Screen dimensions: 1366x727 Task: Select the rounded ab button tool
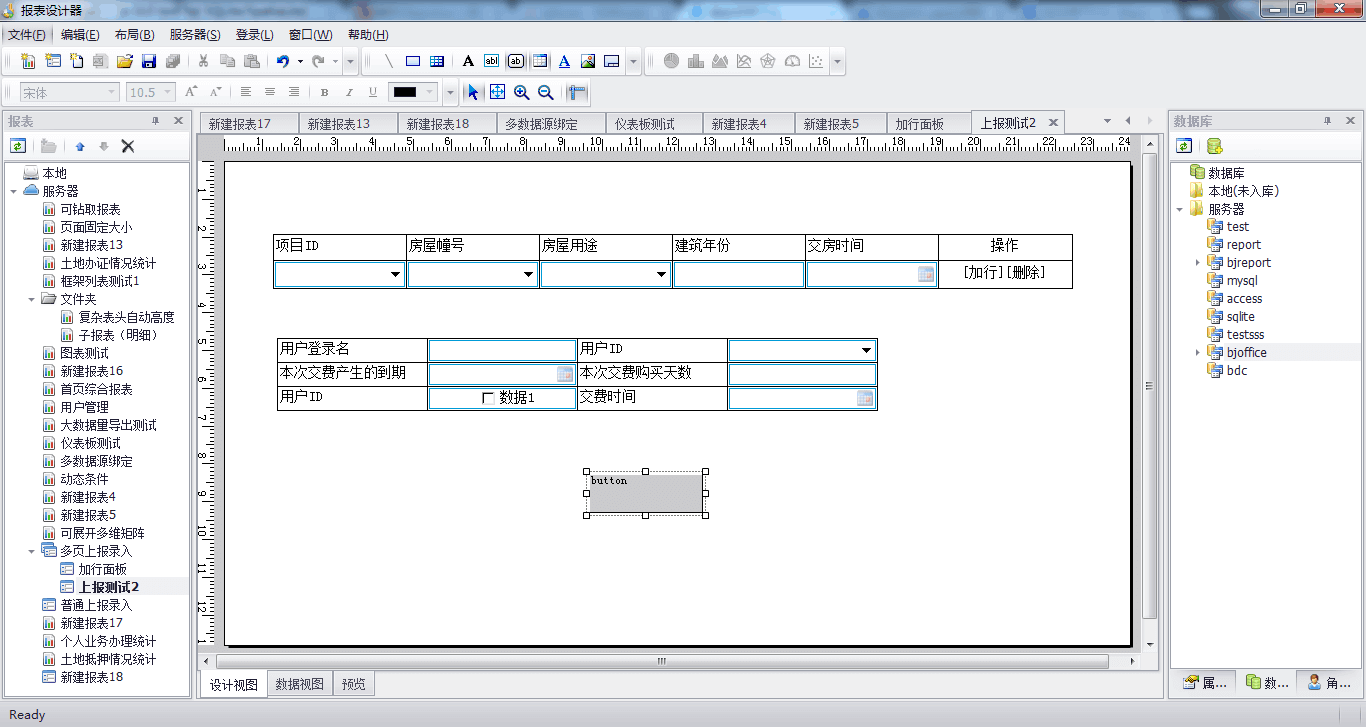[x=515, y=61]
